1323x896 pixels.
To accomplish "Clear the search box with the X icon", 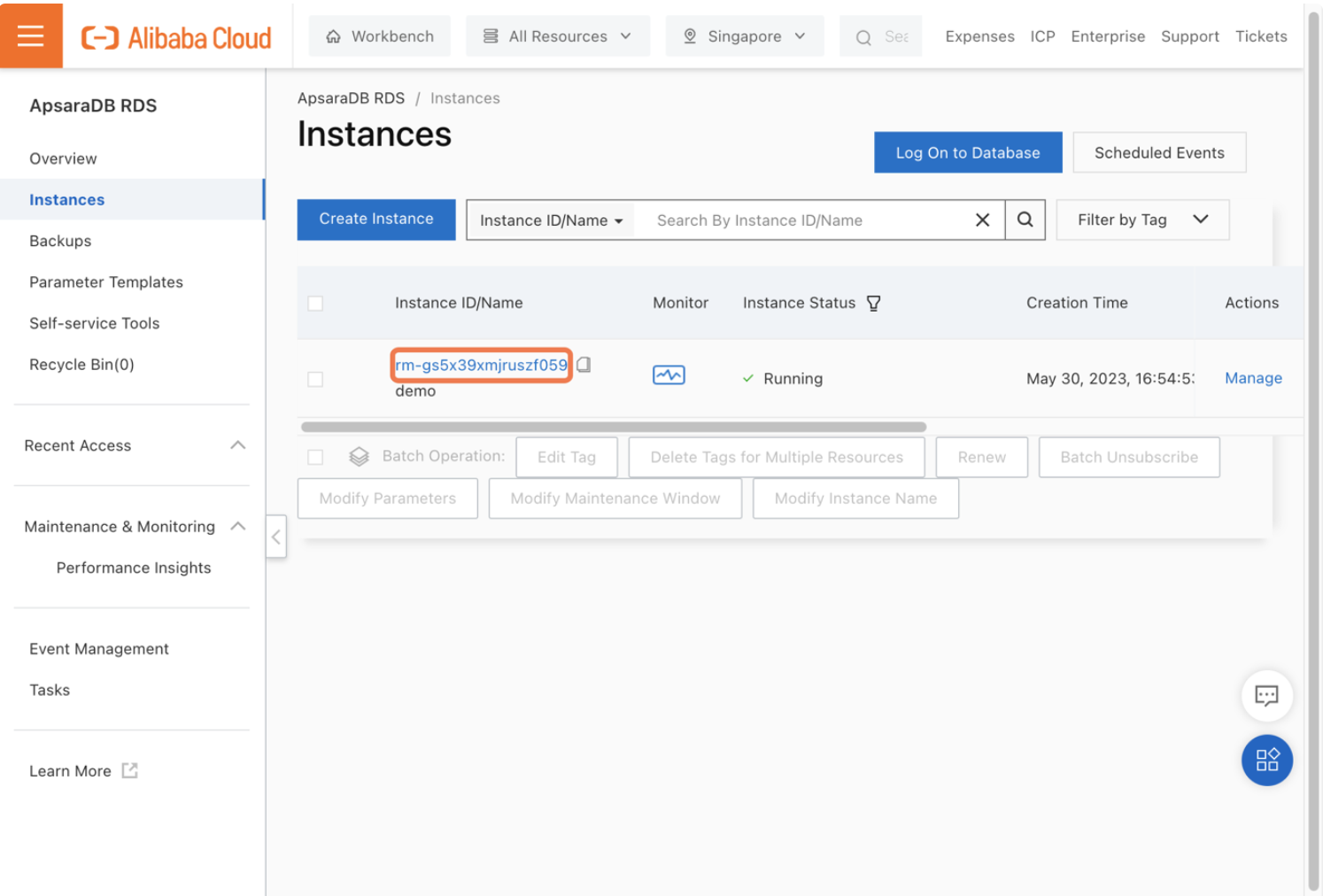I will 982,220.
